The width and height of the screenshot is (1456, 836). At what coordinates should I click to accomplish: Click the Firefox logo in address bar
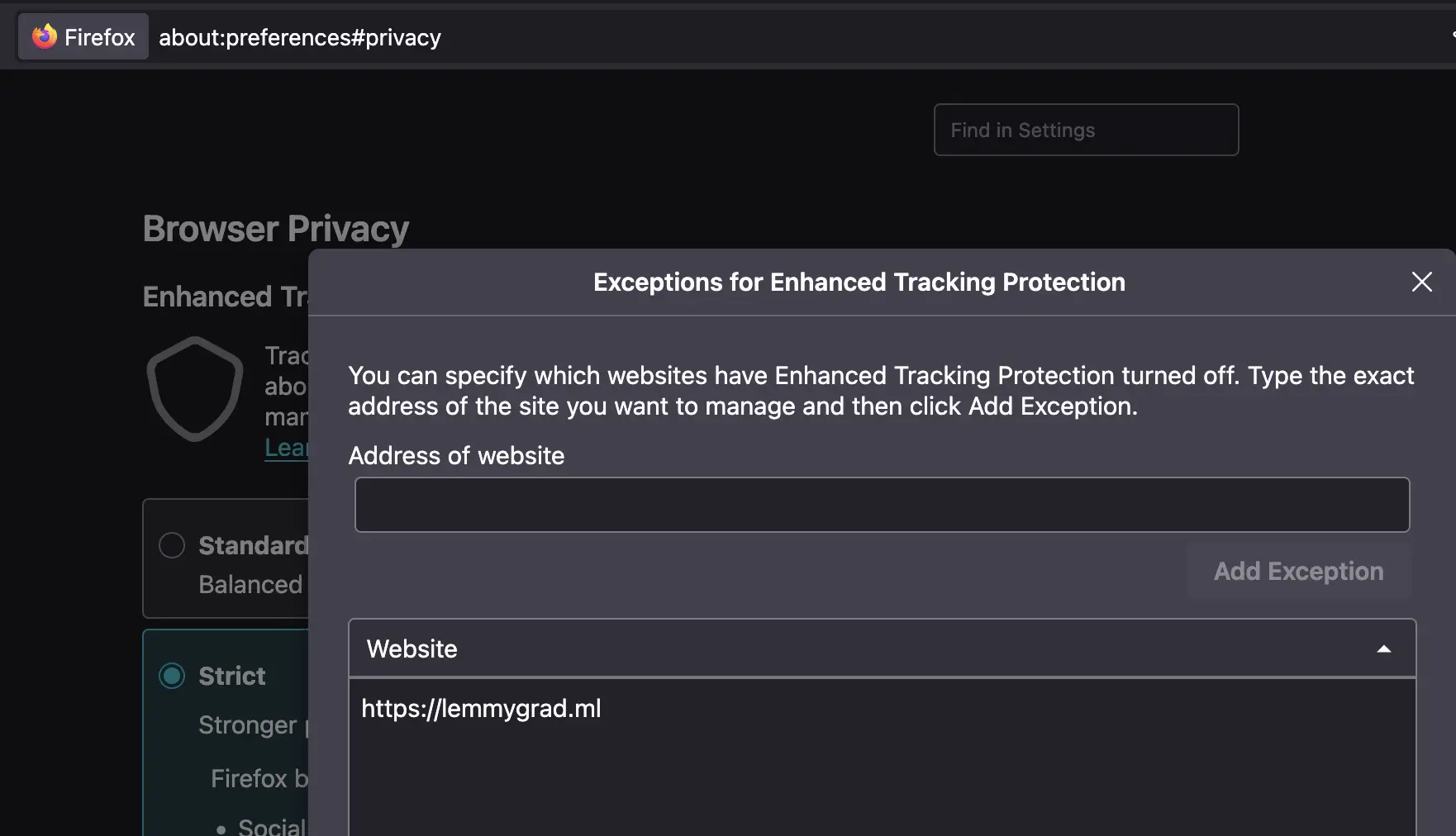pyautogui.click(x=44, y=36)
